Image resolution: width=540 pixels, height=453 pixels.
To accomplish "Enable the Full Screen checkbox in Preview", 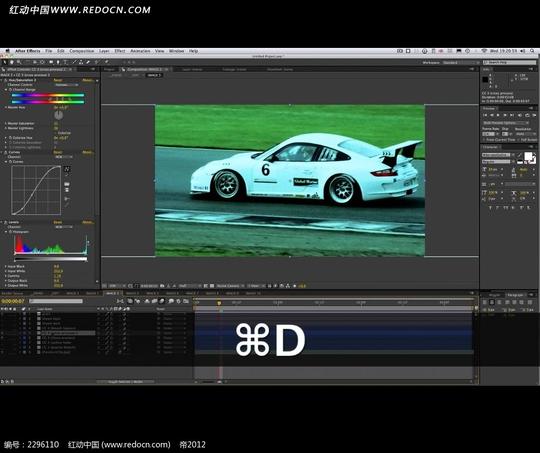I will coord(519,140).
